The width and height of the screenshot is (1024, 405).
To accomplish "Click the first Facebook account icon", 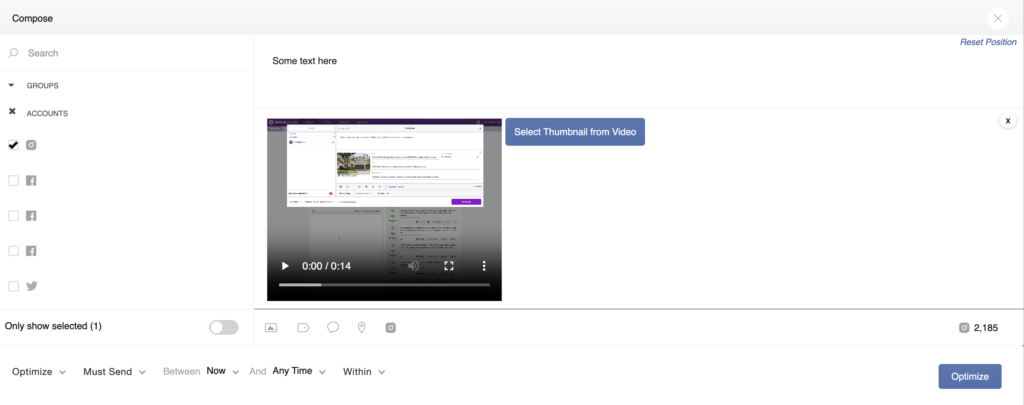I will (x=31, y=180).
